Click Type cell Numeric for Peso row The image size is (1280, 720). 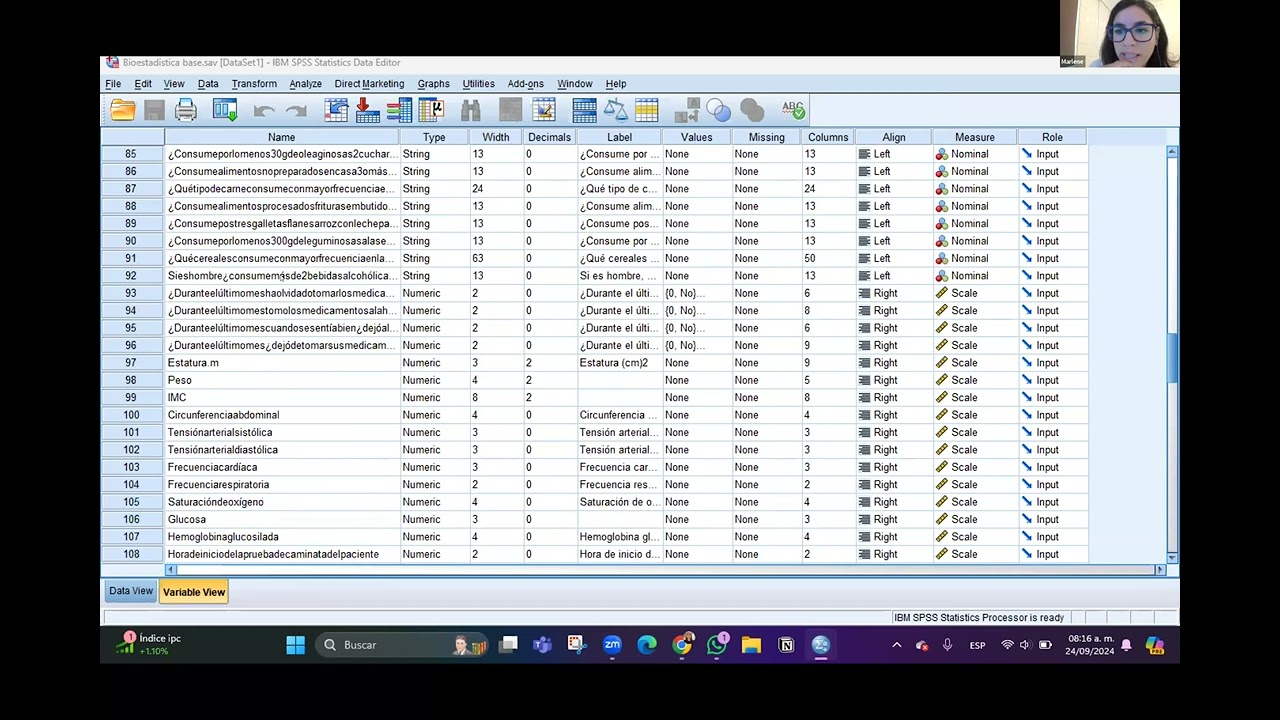(x=434, y=380)
